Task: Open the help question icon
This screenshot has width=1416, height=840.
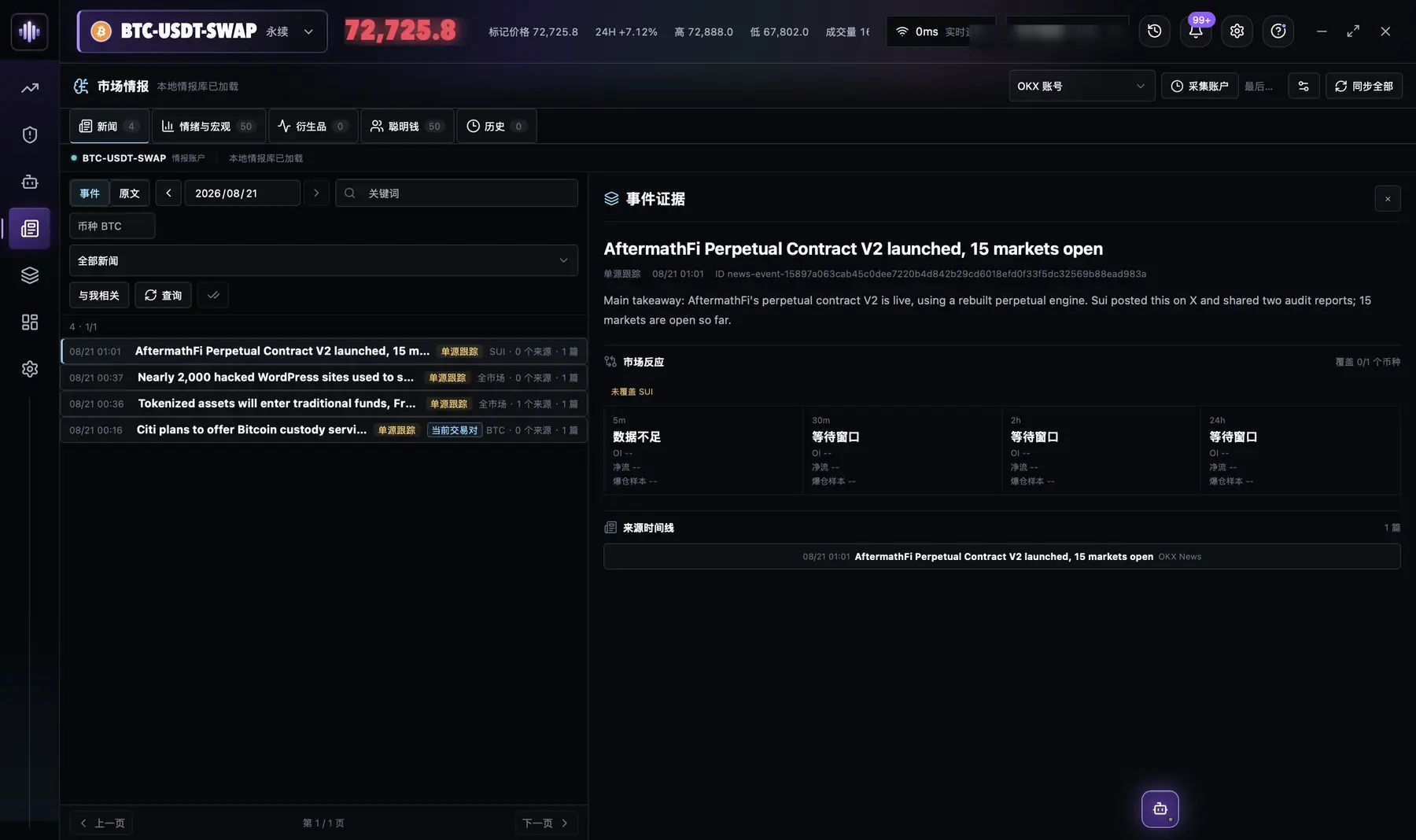Action: (1278, 31)
